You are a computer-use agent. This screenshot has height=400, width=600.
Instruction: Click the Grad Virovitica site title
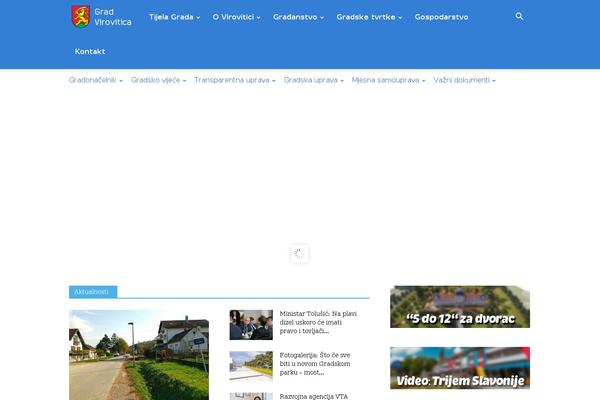[113, 17]
